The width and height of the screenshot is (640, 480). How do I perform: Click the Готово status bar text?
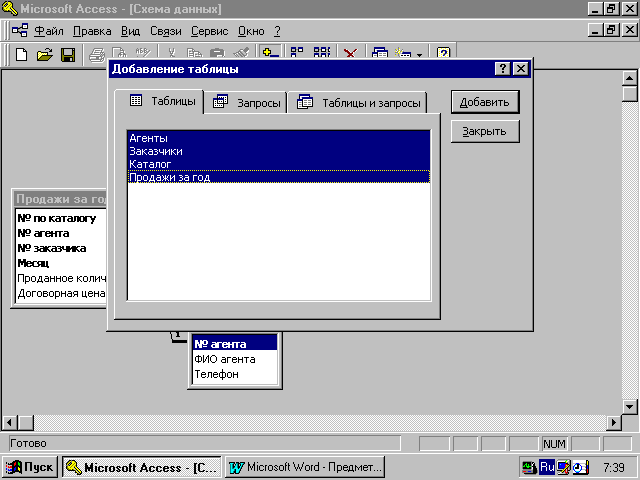28,443
